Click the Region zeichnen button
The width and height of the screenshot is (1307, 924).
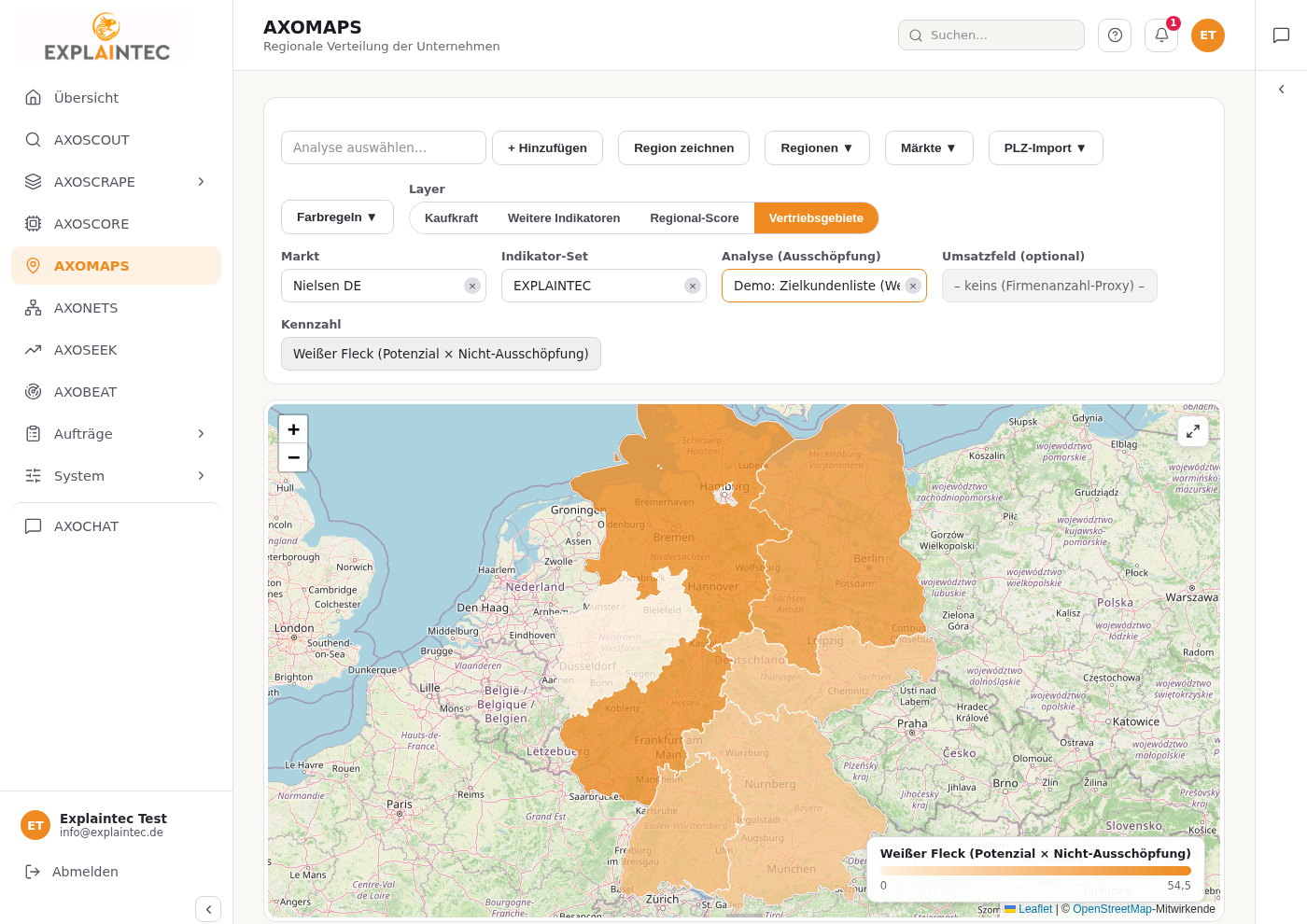coord(683,148)
